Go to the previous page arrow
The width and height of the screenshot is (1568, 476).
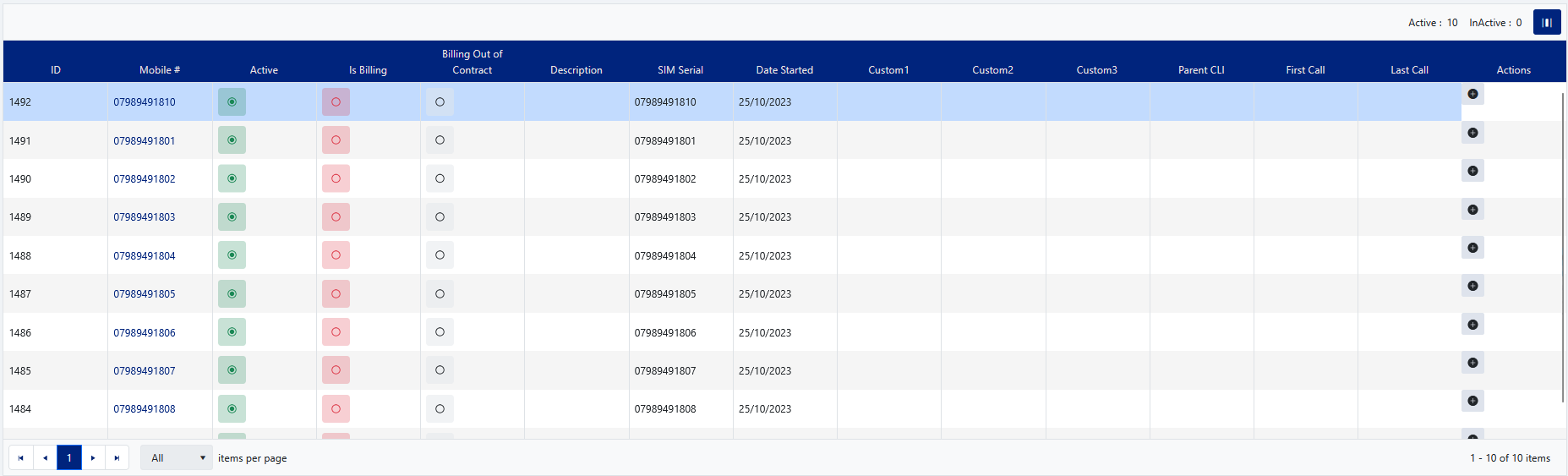45,458
